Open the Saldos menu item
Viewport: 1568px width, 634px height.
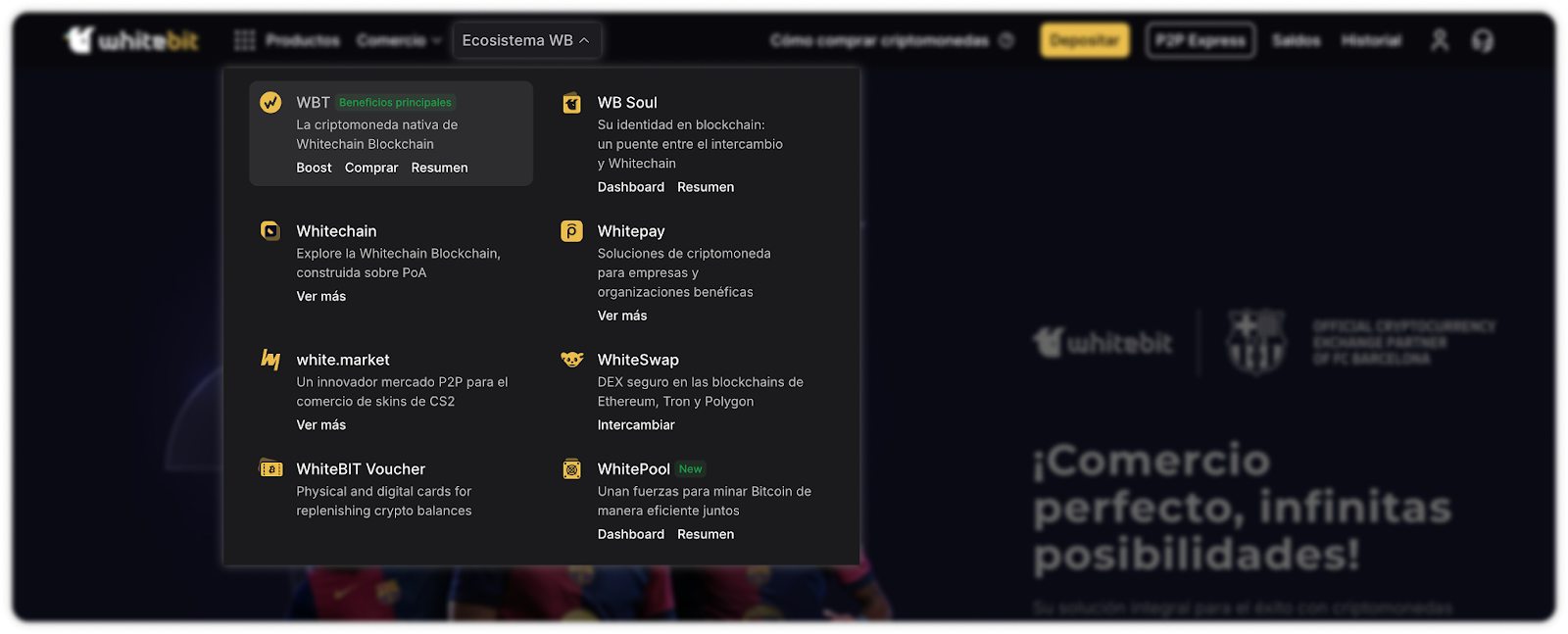(x=1296, y=40)
